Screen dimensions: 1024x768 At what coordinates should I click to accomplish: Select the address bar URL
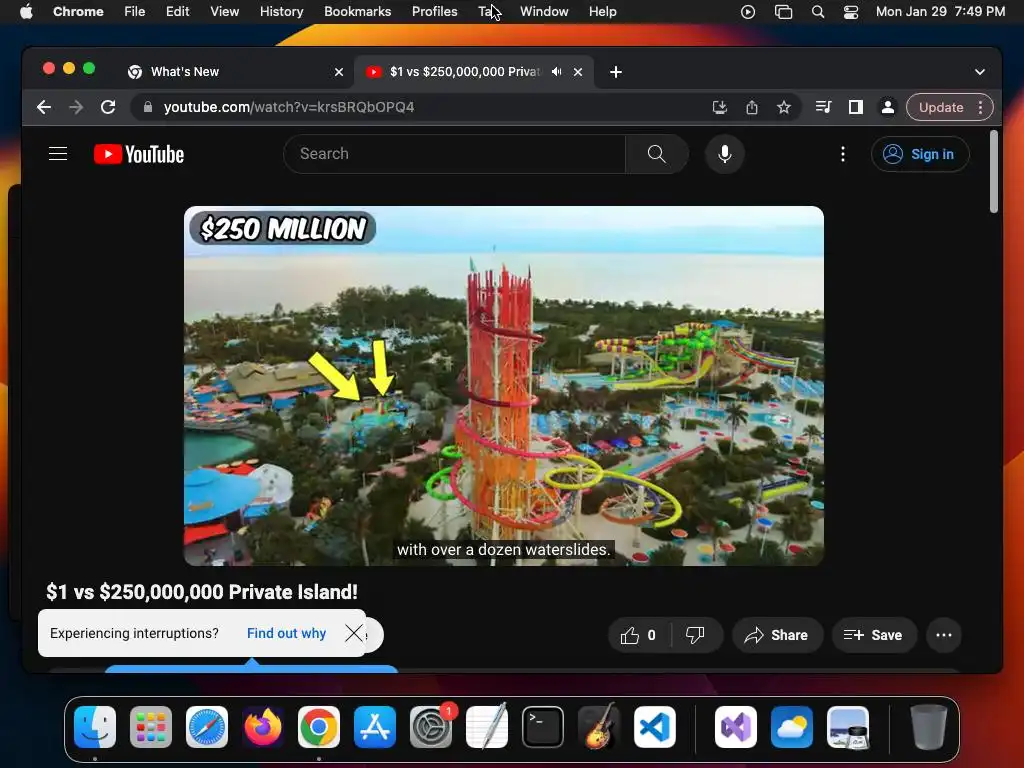coord(289,107)
